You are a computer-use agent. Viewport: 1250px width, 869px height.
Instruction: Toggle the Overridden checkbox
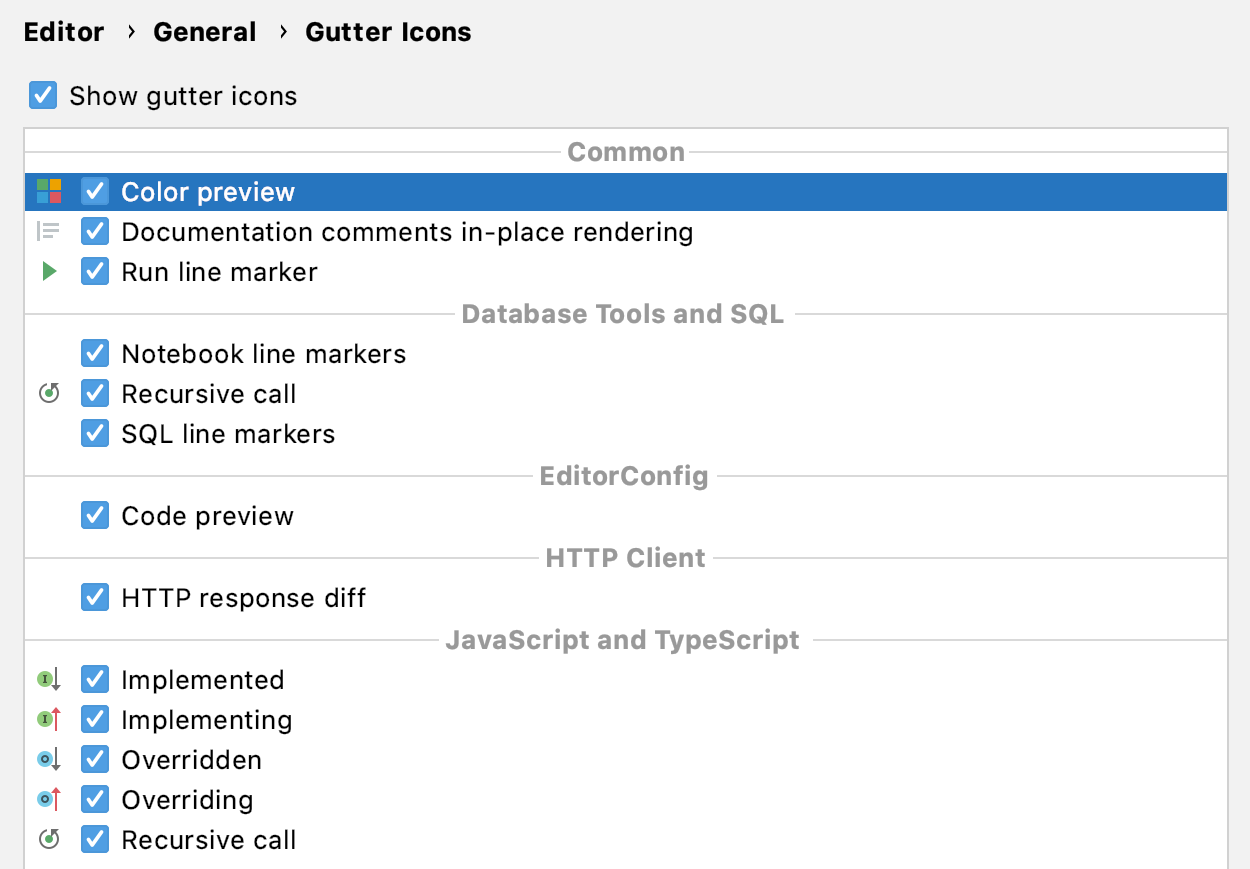(x=95, y=759)
